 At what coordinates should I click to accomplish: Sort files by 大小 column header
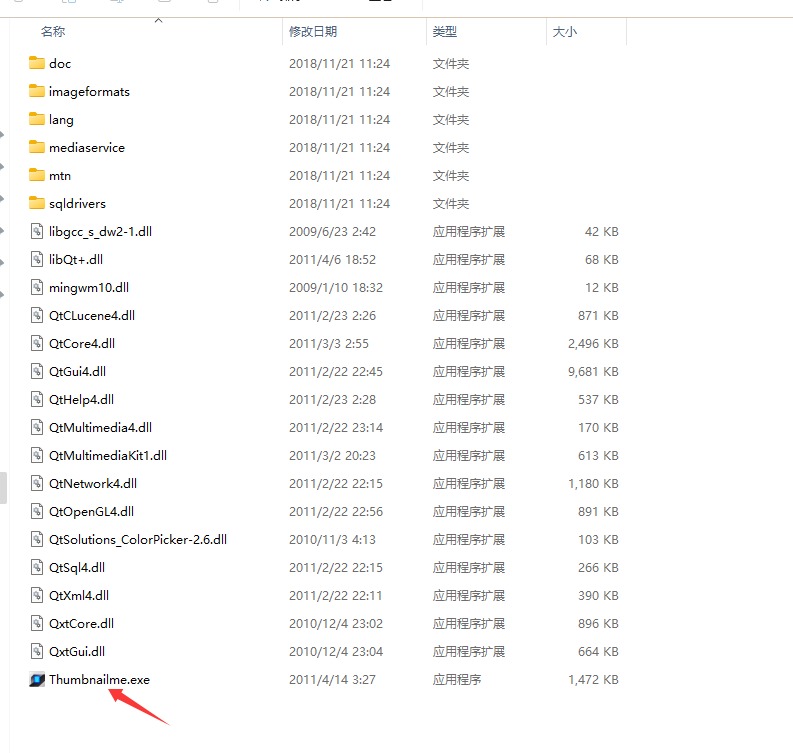564,31
